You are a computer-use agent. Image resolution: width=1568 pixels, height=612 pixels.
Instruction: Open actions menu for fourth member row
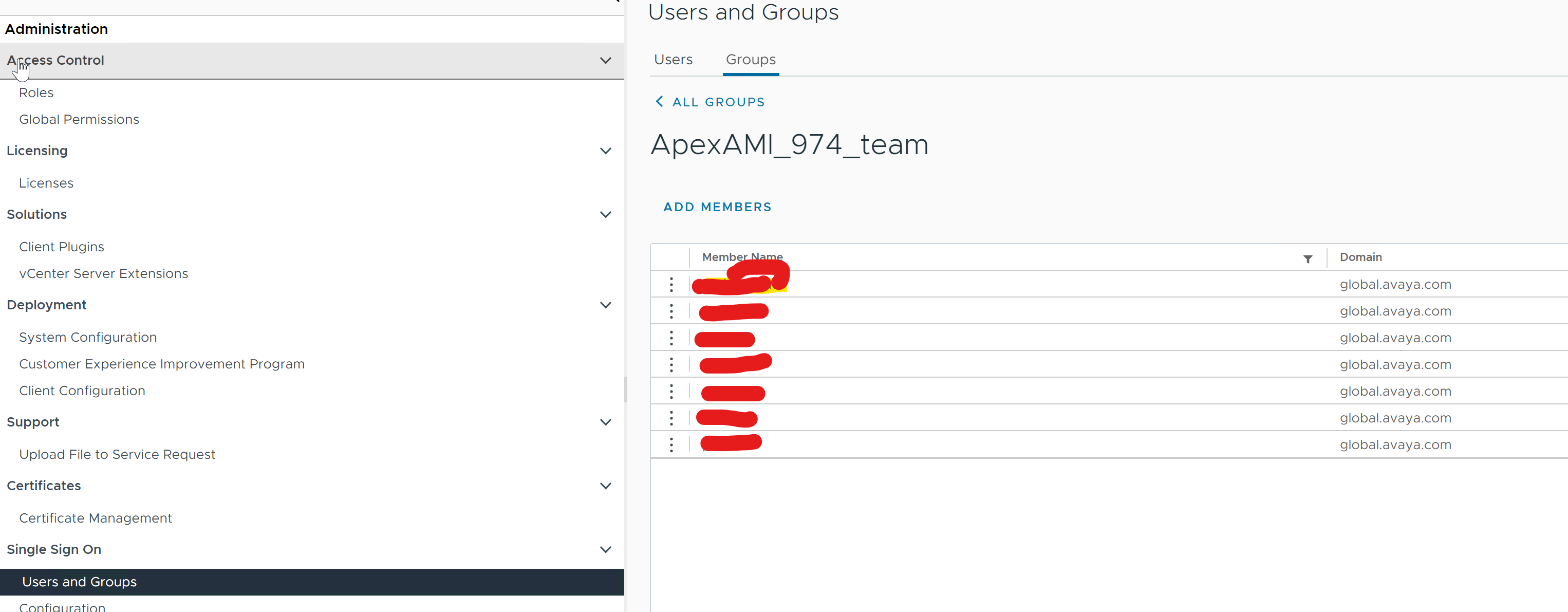coord(671,364)
